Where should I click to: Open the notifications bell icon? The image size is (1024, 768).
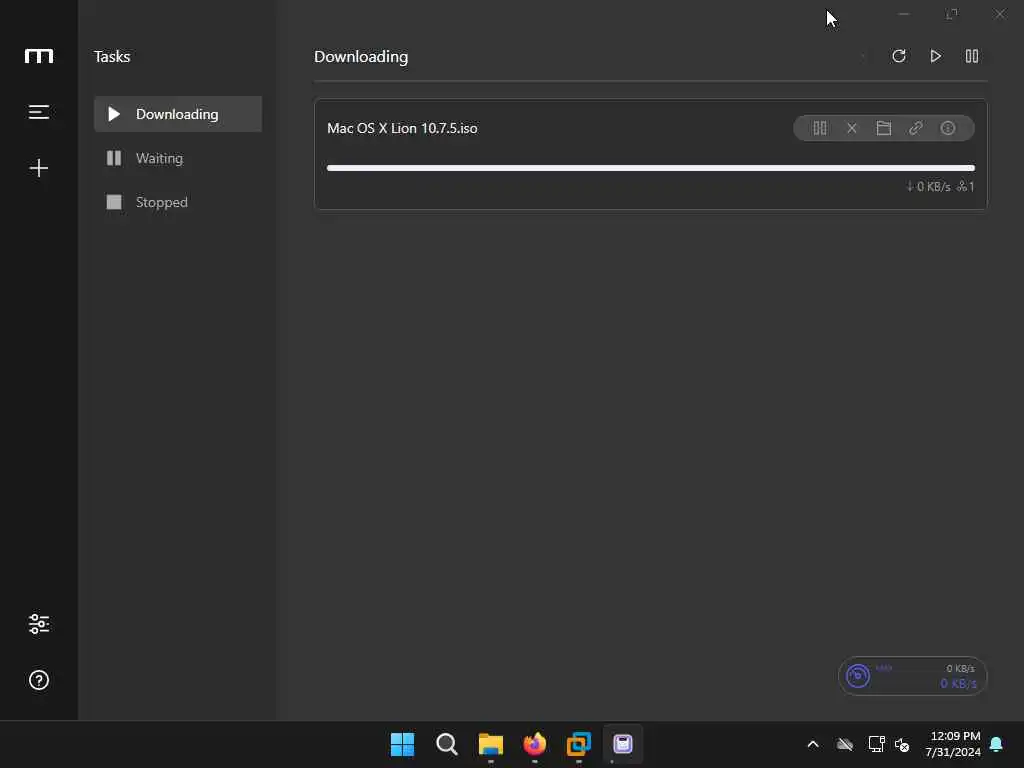pos(996,744)
